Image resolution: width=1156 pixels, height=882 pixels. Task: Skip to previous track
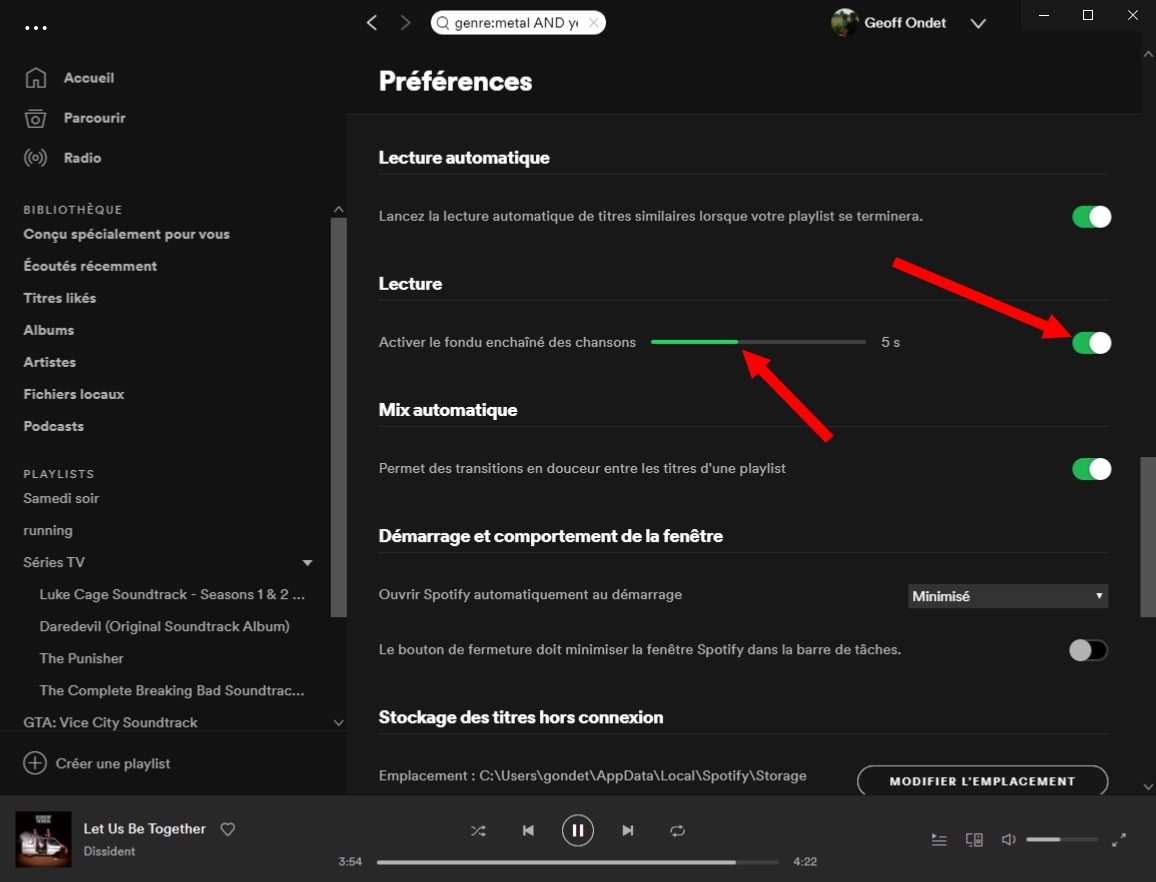[x=528, y=831]
